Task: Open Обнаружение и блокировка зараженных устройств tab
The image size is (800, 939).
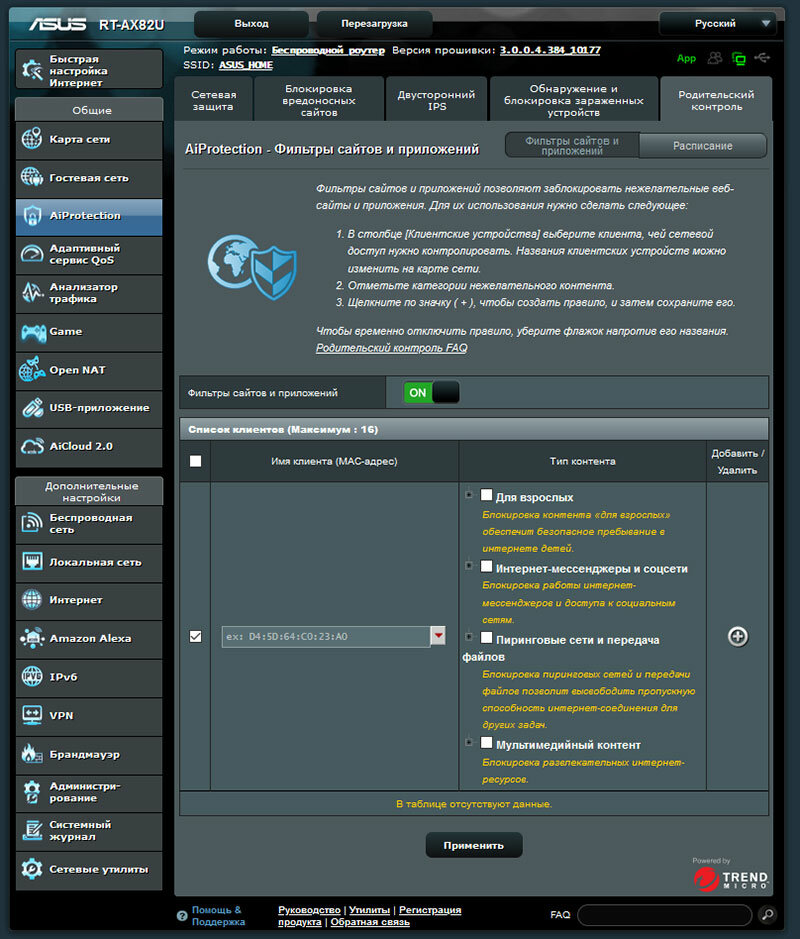Action: pos(574,100)
